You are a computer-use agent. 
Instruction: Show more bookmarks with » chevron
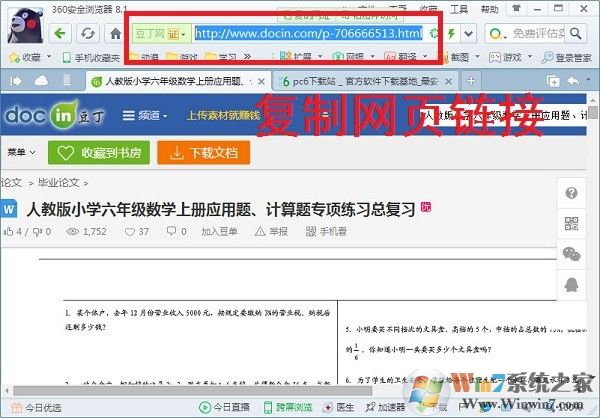click(x=247, y=57)
